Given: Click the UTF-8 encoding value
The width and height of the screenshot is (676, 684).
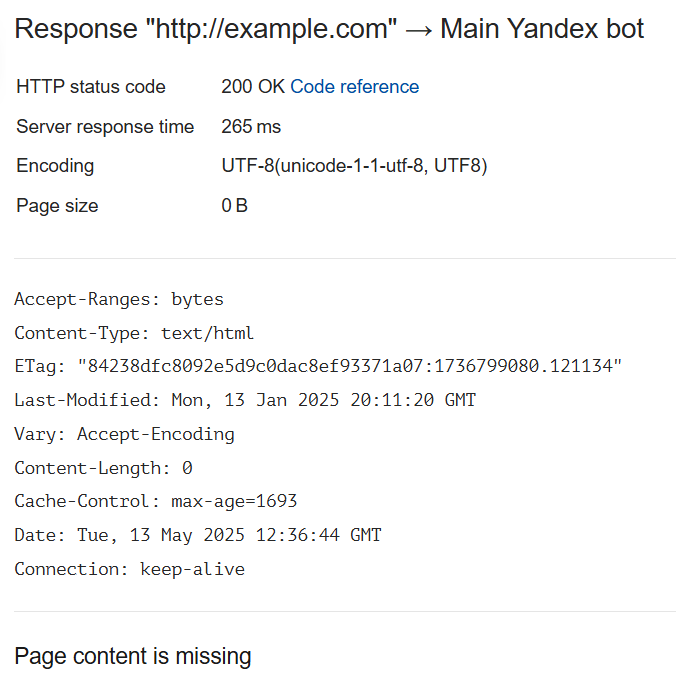Looking at the screenshot, I should 354,166.
